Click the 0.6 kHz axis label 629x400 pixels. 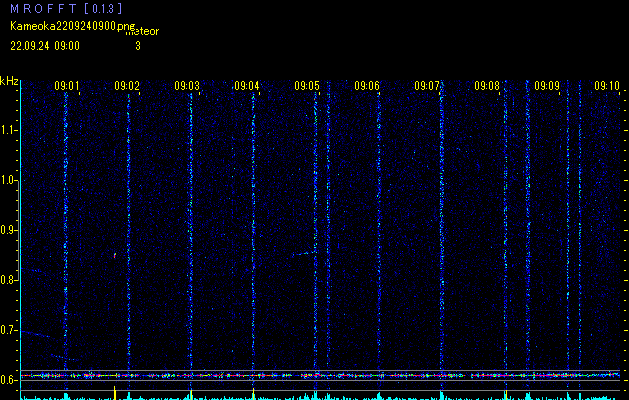click(8, 380)
